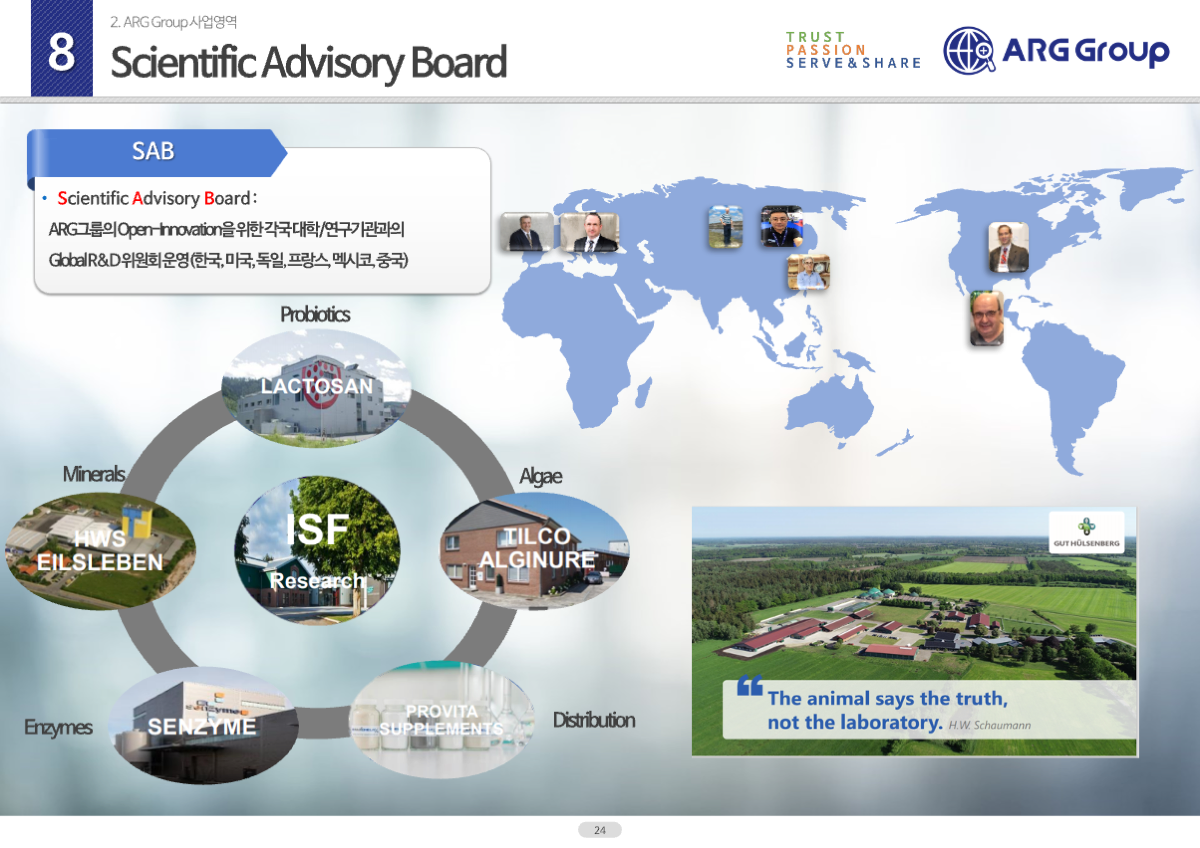Click the 'ARG Group' logo wordmark
This screenshot has height=848, width=1200.
point(1086,50)
